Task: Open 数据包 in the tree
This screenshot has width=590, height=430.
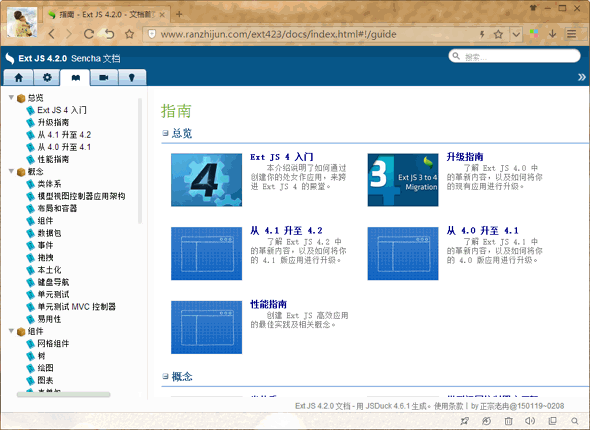Action: click(x=49, y=233)
